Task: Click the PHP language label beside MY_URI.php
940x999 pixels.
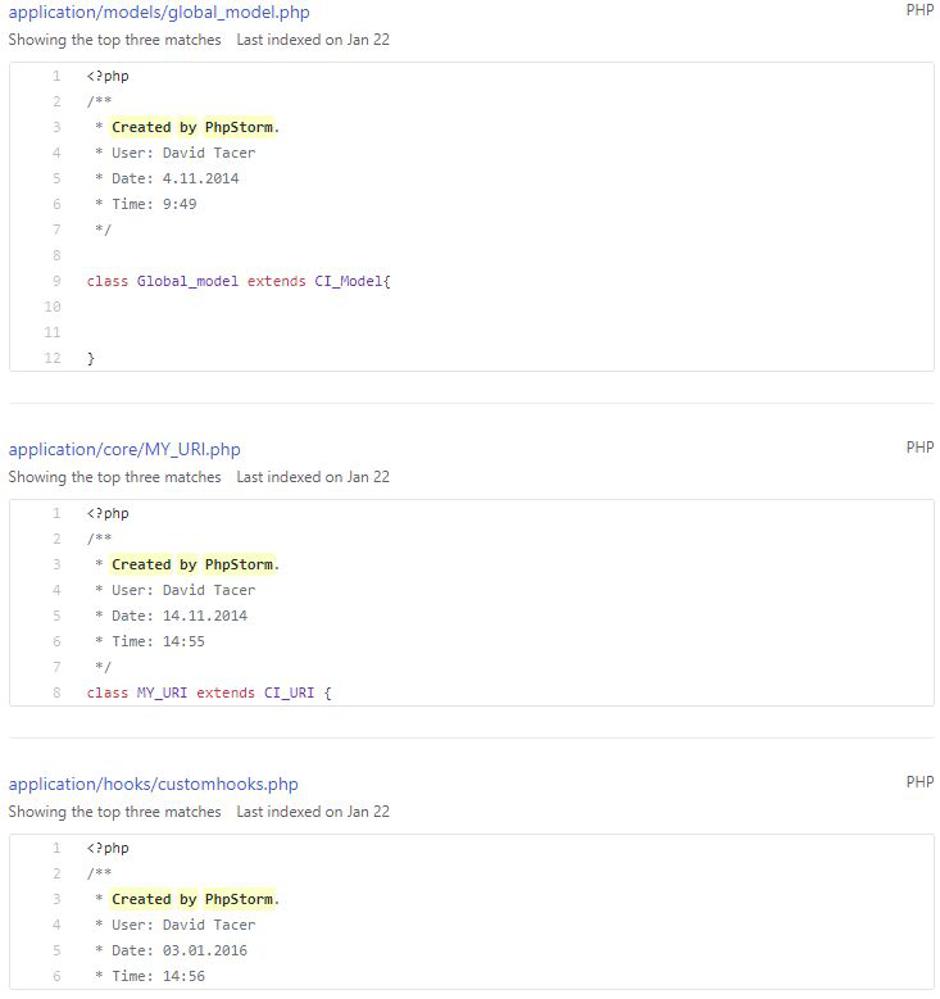Action: point(919,447)
